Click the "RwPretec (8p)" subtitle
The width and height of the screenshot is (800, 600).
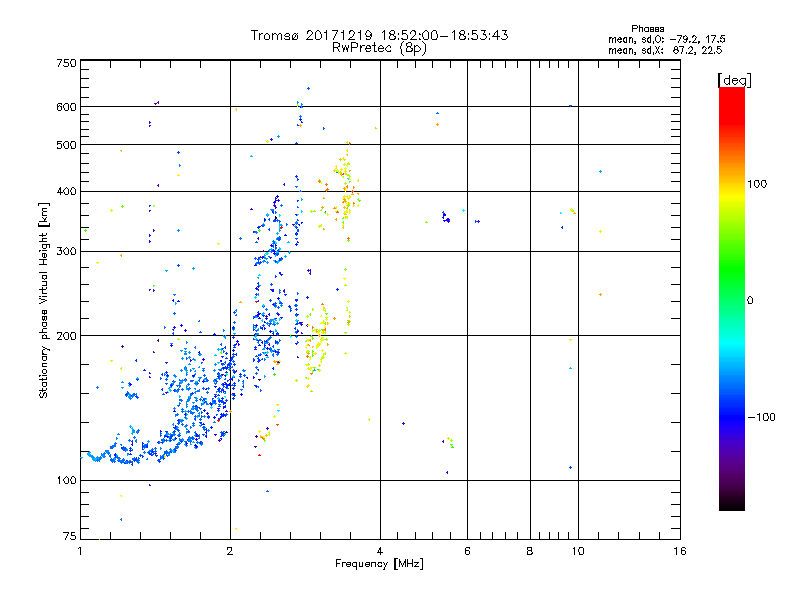coord(379,48)
